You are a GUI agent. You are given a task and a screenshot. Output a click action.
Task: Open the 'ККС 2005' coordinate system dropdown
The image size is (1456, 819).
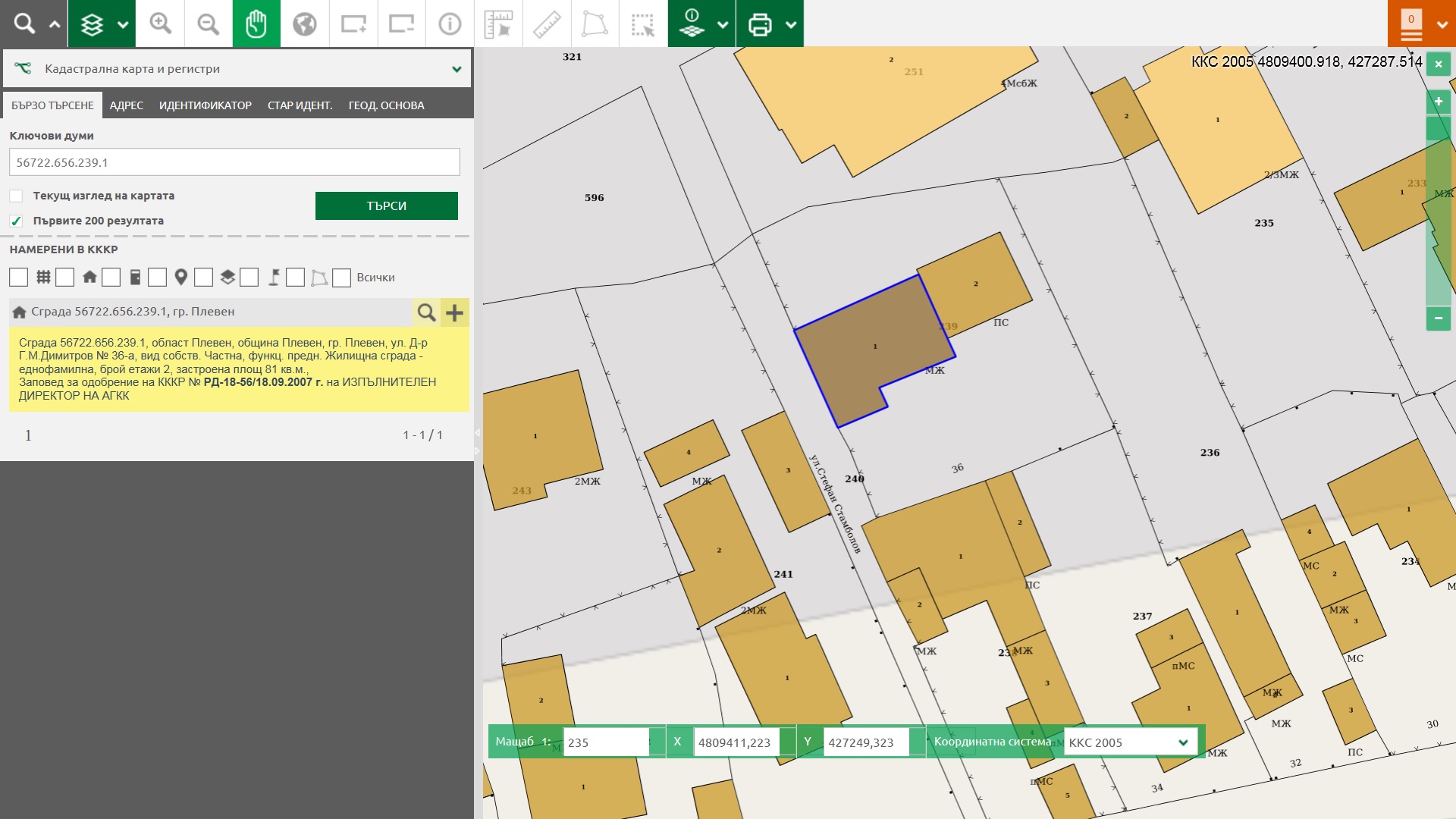click(x=1130, y=742)
